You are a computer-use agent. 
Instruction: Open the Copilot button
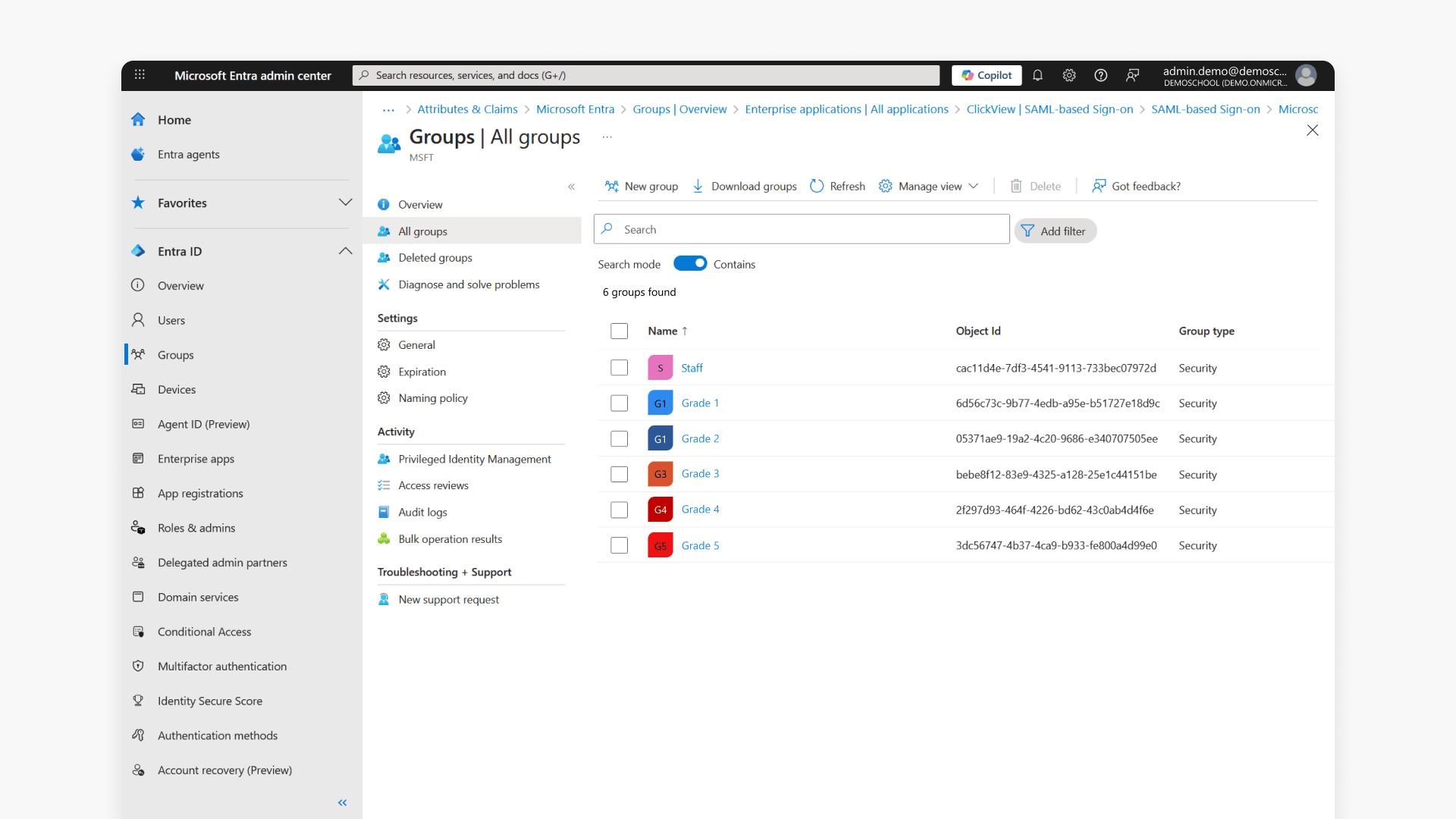(987, 75)
